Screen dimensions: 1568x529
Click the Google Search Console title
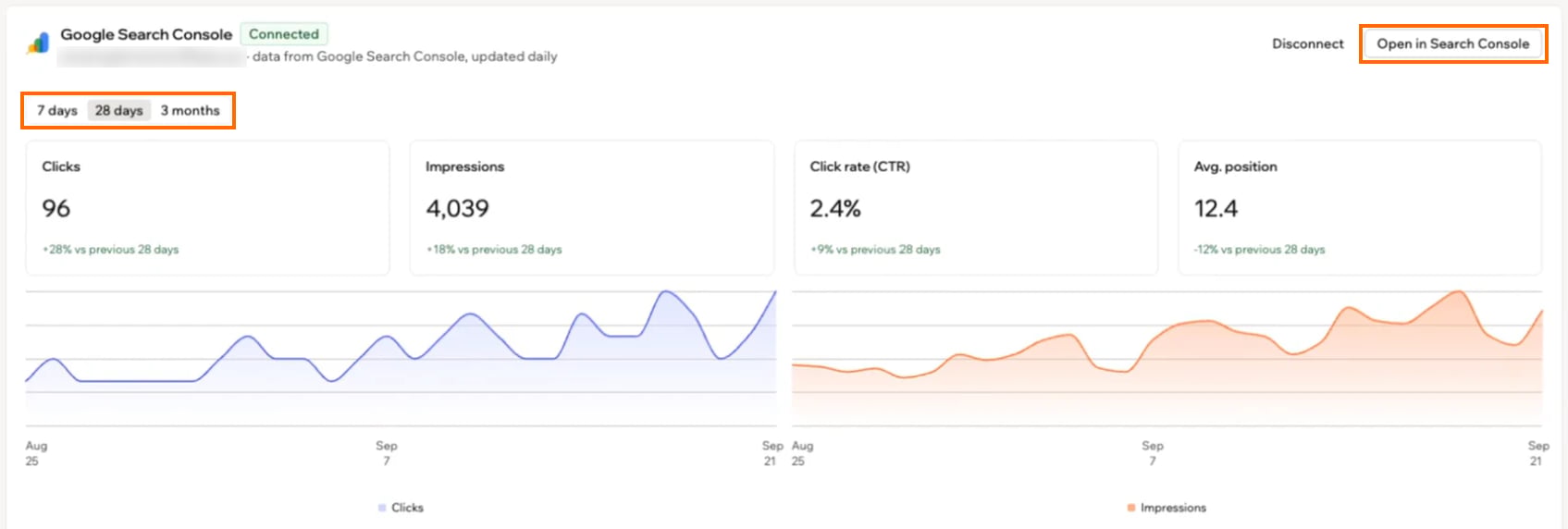[x=146, y=34]
